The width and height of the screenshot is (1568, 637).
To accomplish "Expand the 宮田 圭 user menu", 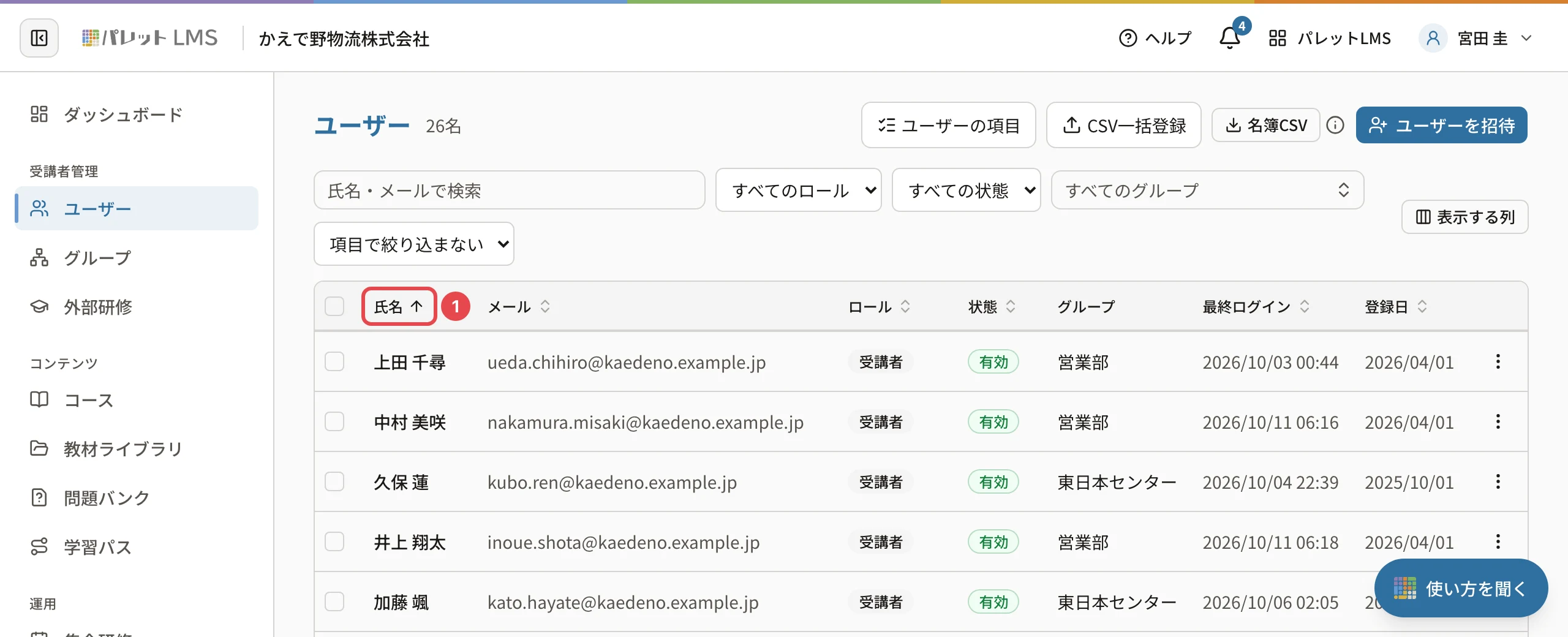I will coord(1476,38).
